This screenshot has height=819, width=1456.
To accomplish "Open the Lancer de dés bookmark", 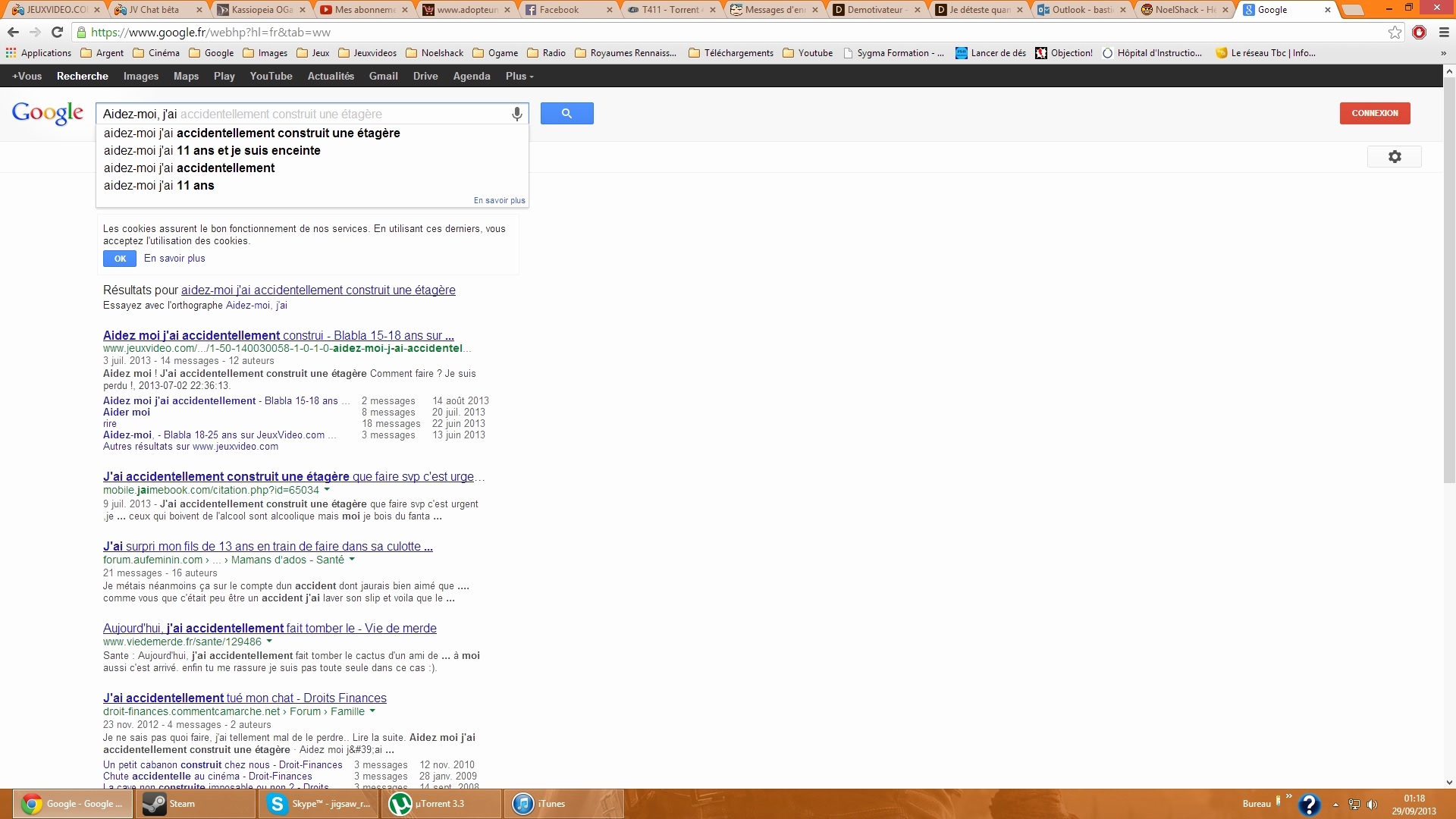I will (x=990, y=53).
